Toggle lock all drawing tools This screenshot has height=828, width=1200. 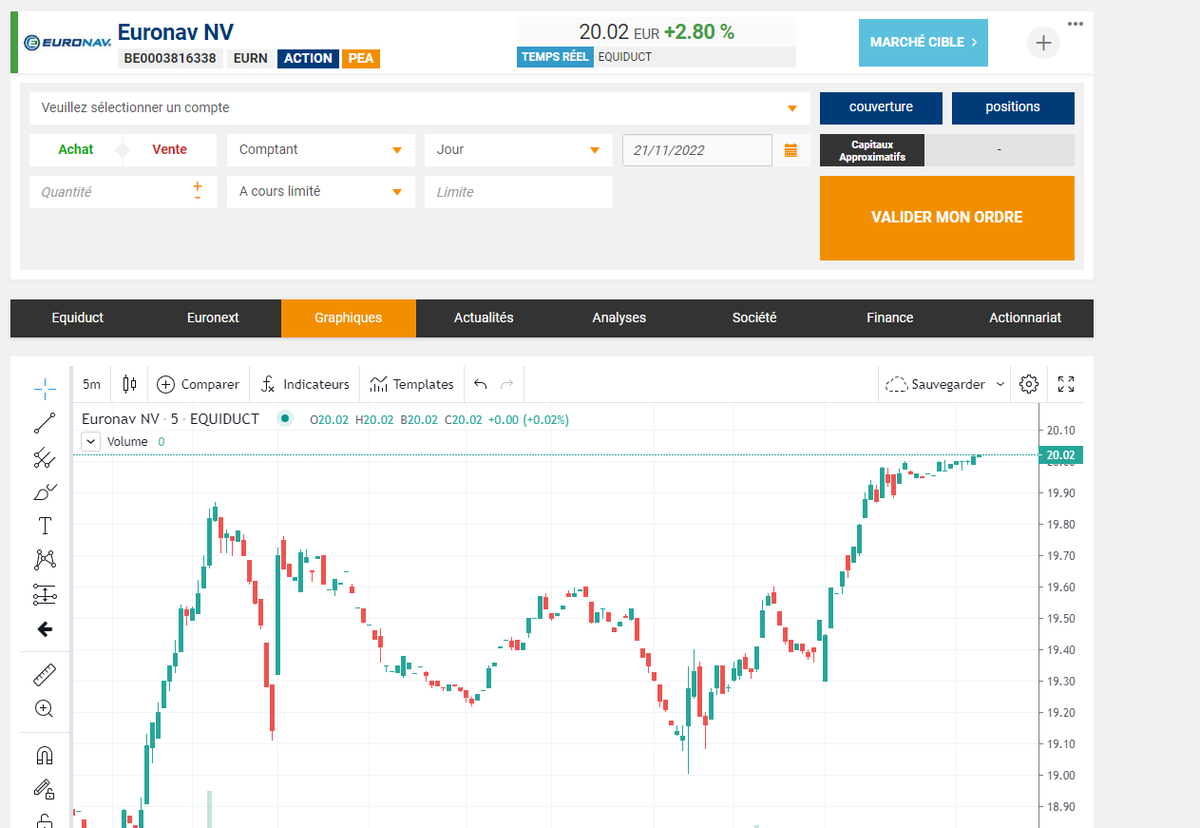coord(44,821)
